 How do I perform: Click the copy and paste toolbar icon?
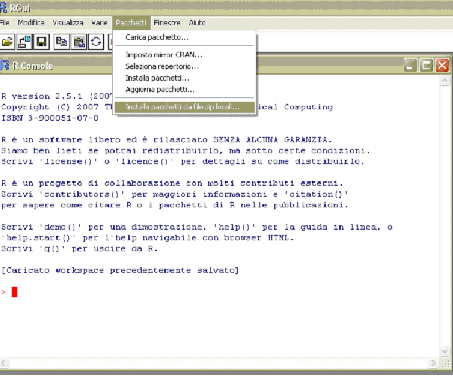click(96, 42)
